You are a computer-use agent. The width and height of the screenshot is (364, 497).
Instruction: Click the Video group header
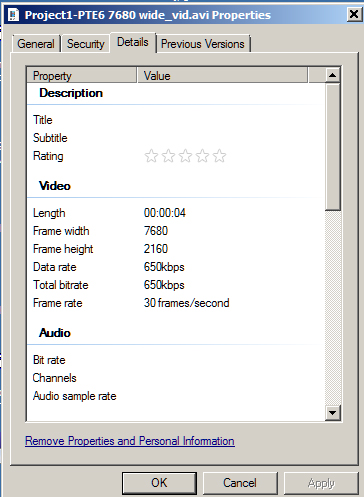click(55, 186)
